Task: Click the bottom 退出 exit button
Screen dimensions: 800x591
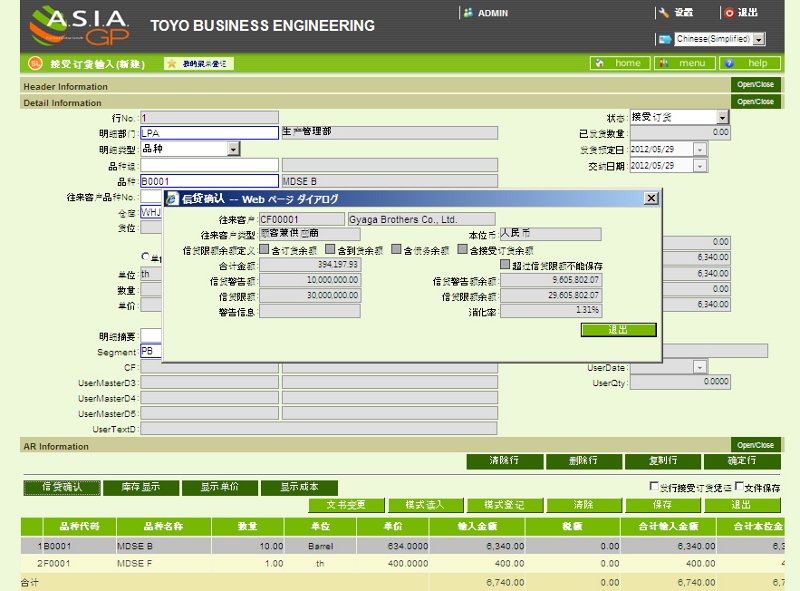Action: (x=742, y=505)
